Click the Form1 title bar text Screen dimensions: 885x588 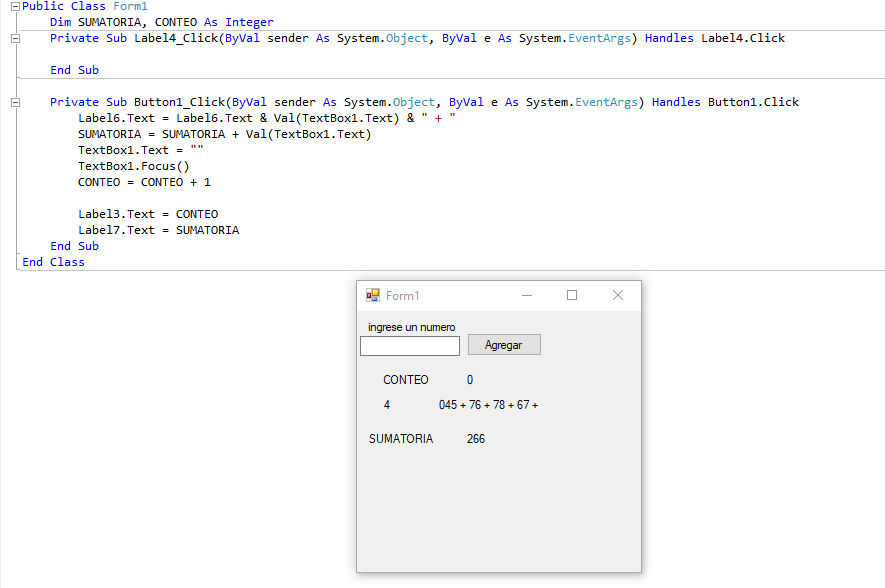pyautogui.click(x=402, y=296)
